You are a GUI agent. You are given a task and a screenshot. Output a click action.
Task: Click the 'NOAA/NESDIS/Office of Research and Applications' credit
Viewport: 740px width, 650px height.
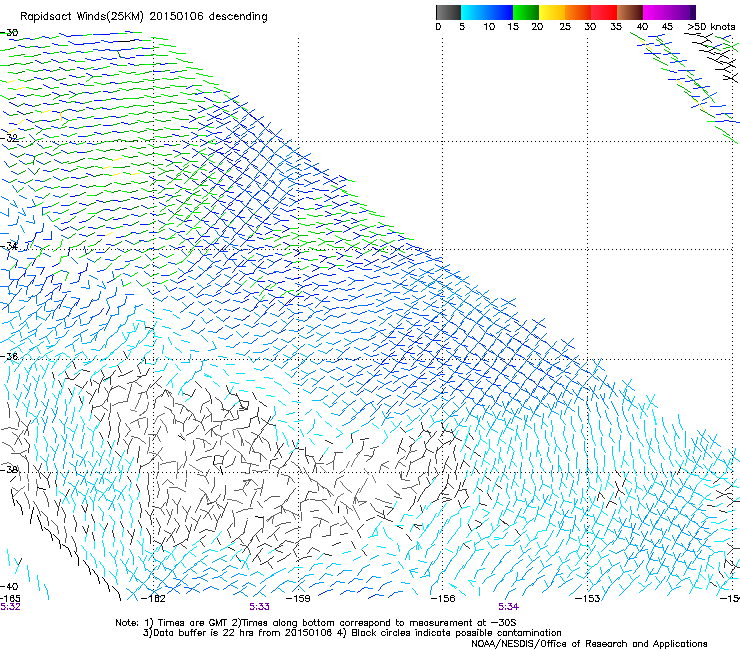(x=589, y=644)
